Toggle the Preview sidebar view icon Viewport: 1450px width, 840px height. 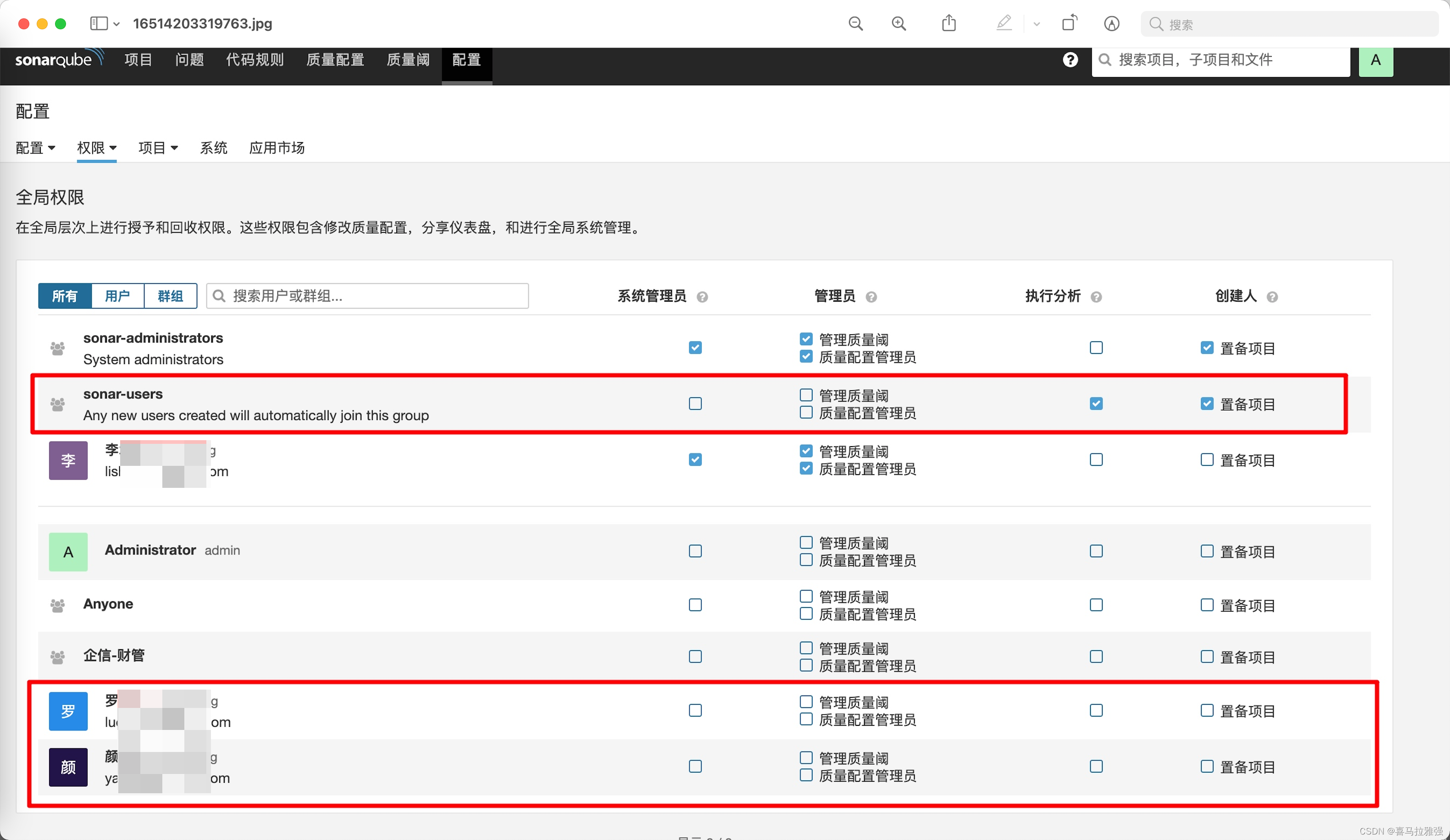click(99, 23)
